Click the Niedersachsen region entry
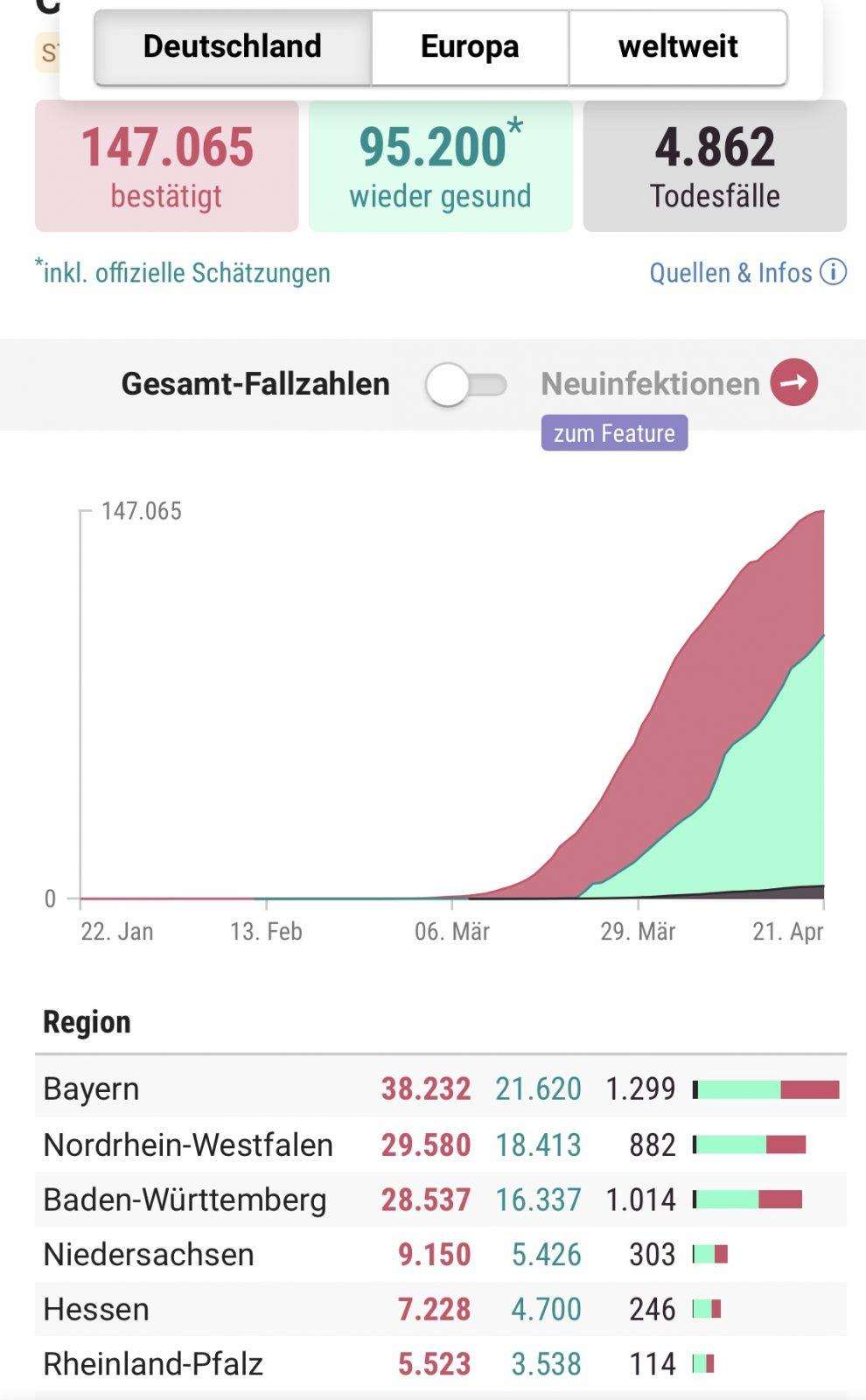 (x=441, y=1254)
